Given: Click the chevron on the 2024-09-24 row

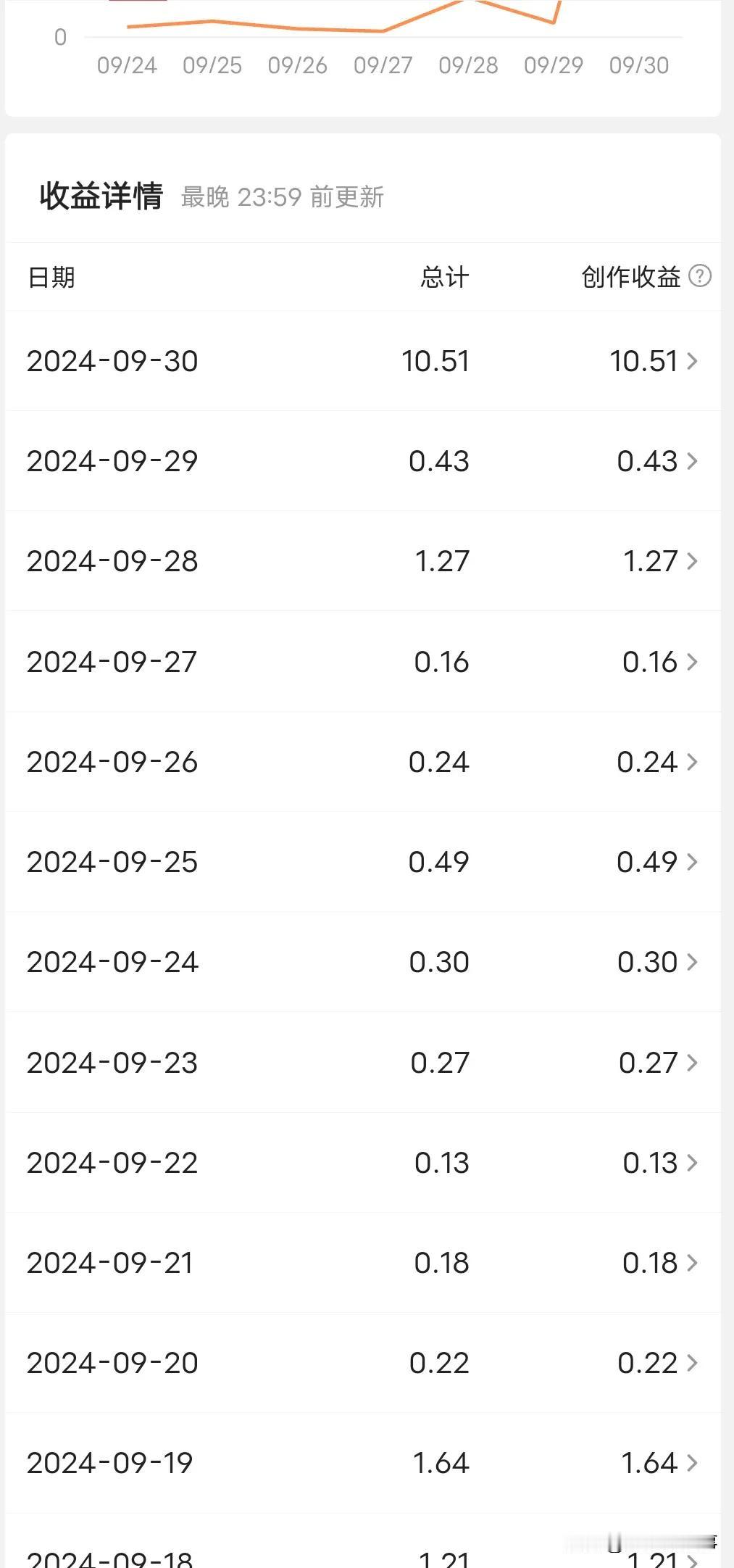Looking at the screenshot, I should pos(692,962).
